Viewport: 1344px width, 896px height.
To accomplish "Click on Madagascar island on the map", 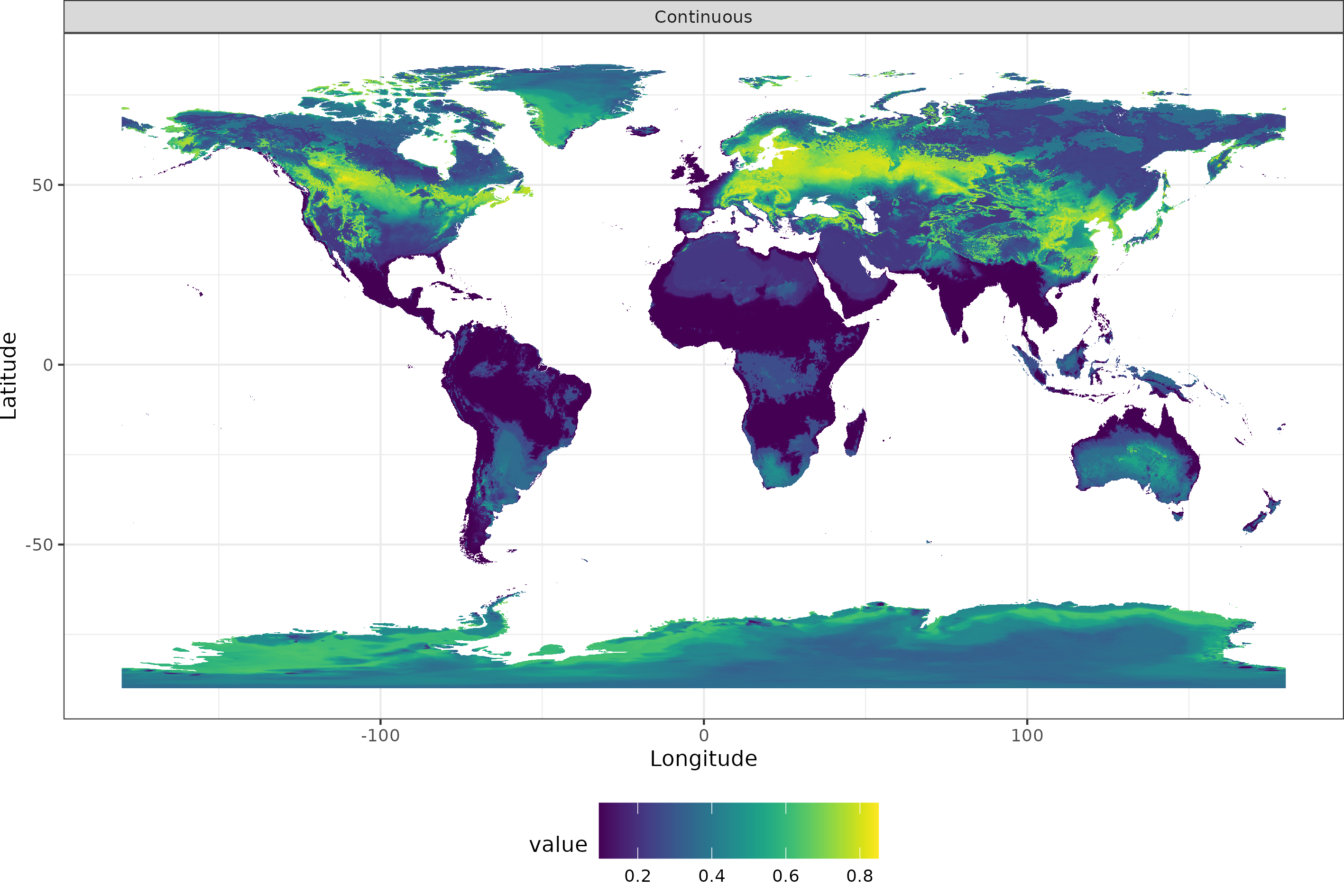I will click(x=855, y=434).
